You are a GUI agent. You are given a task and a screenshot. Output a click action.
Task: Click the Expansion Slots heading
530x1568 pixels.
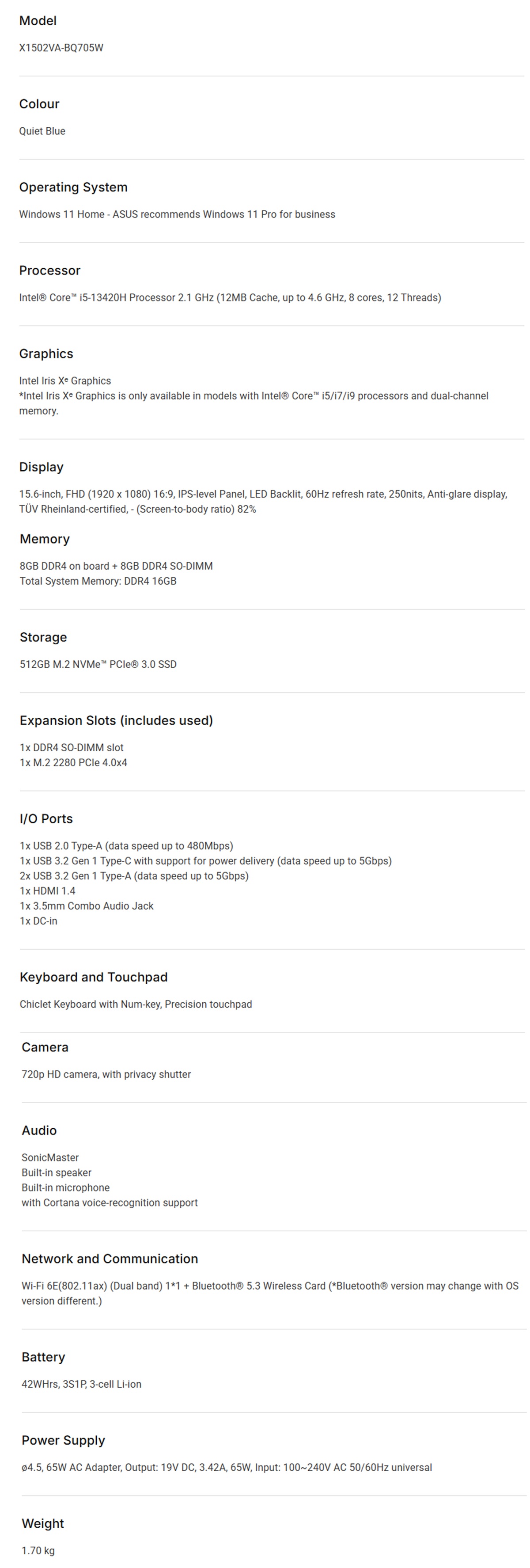[116, 721]
